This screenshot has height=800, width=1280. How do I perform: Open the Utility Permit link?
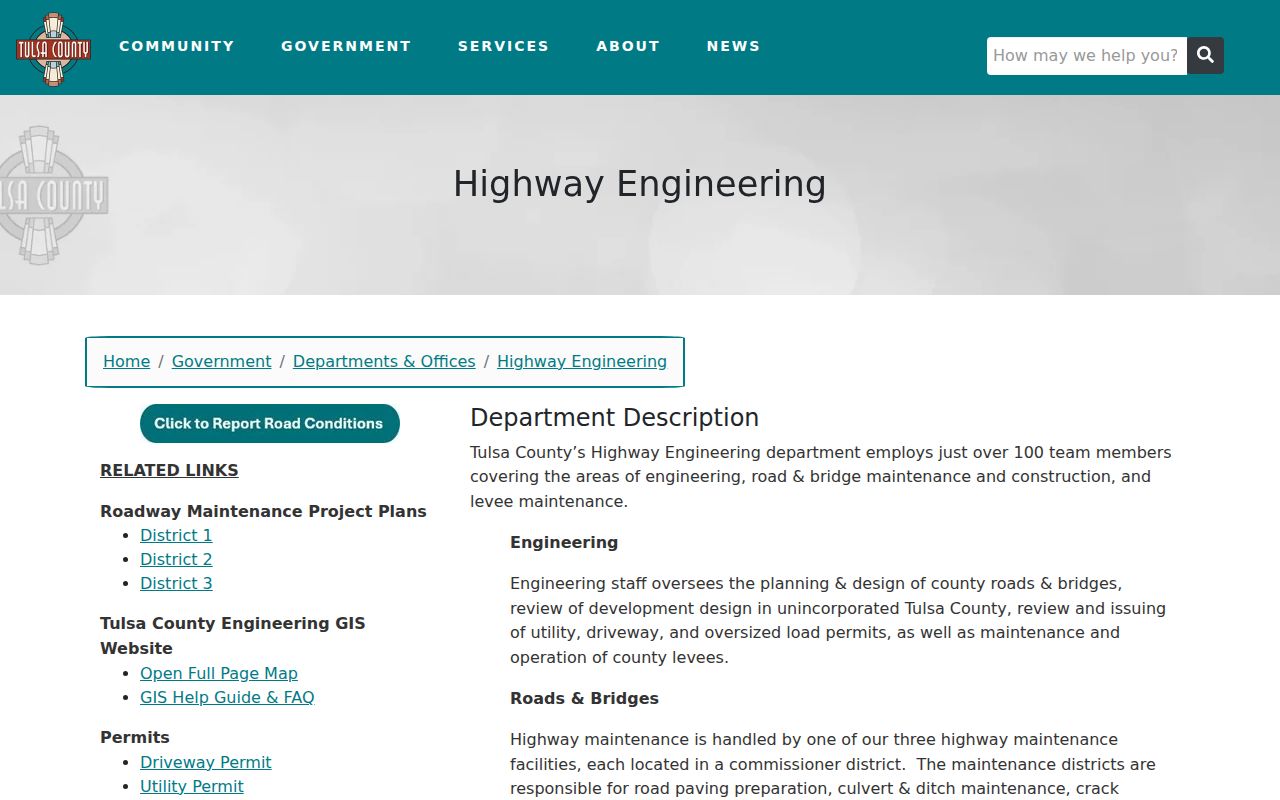tap(192, 786)
